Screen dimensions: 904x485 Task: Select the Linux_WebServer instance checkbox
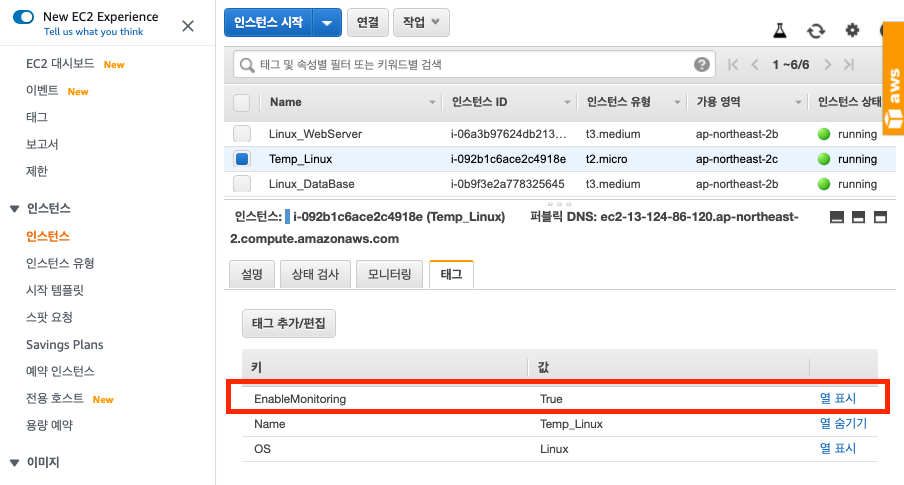pos(242,134)
